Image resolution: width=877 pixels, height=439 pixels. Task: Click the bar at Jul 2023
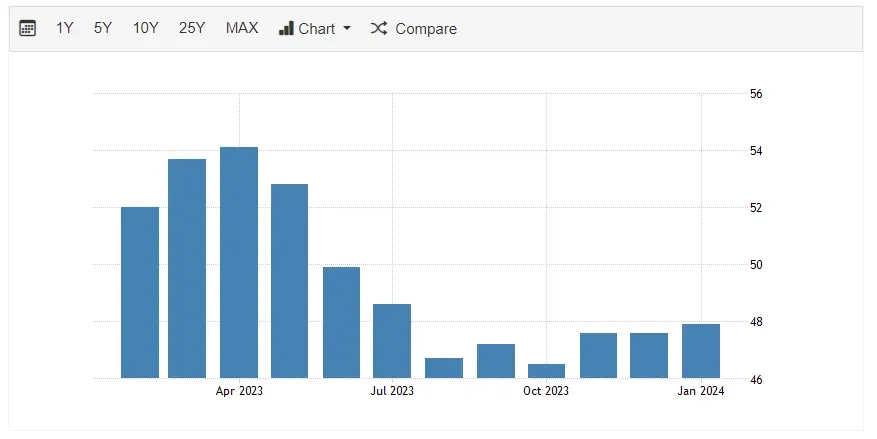(x=392, y=341)
